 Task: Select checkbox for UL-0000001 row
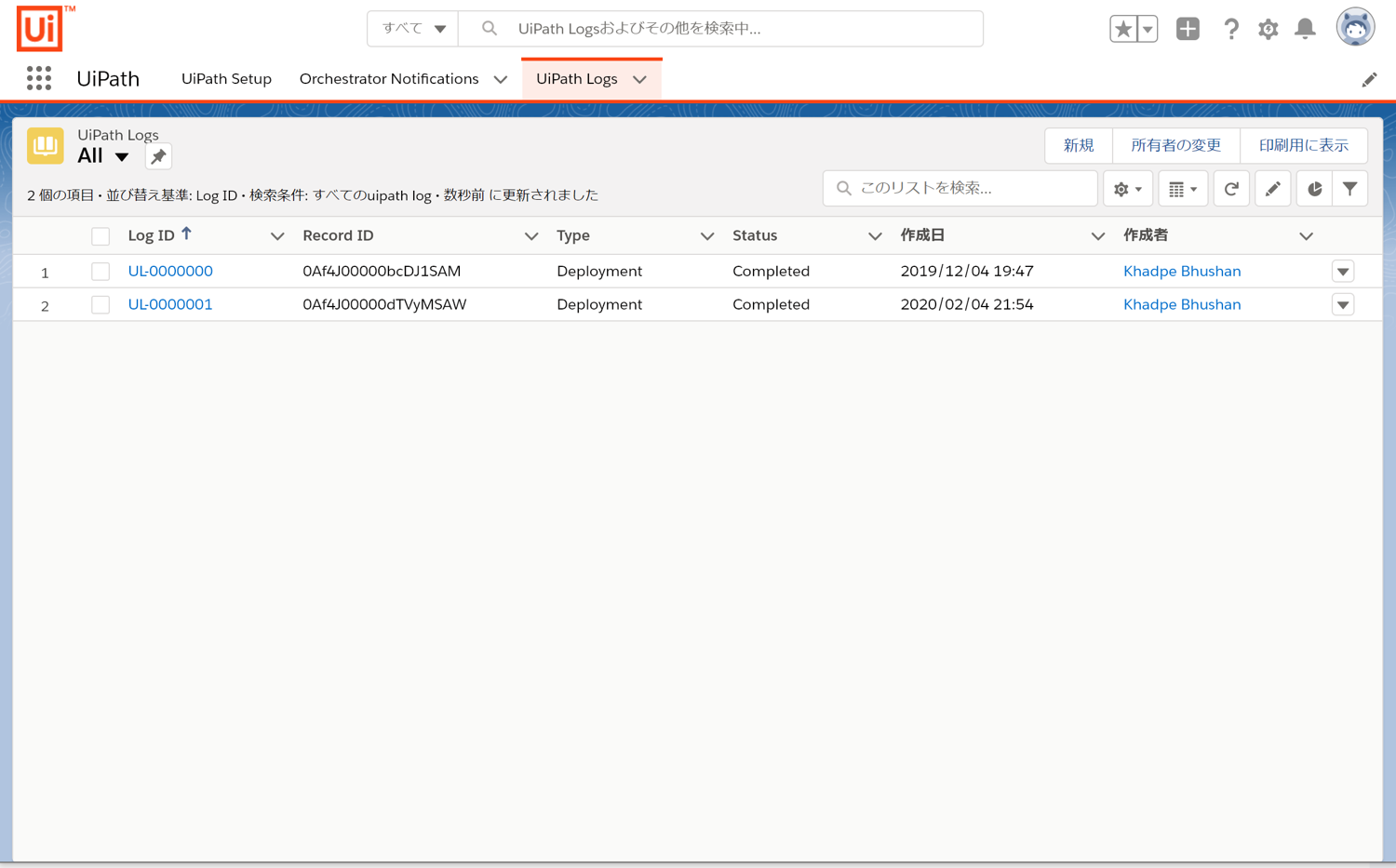pos(101,305)
